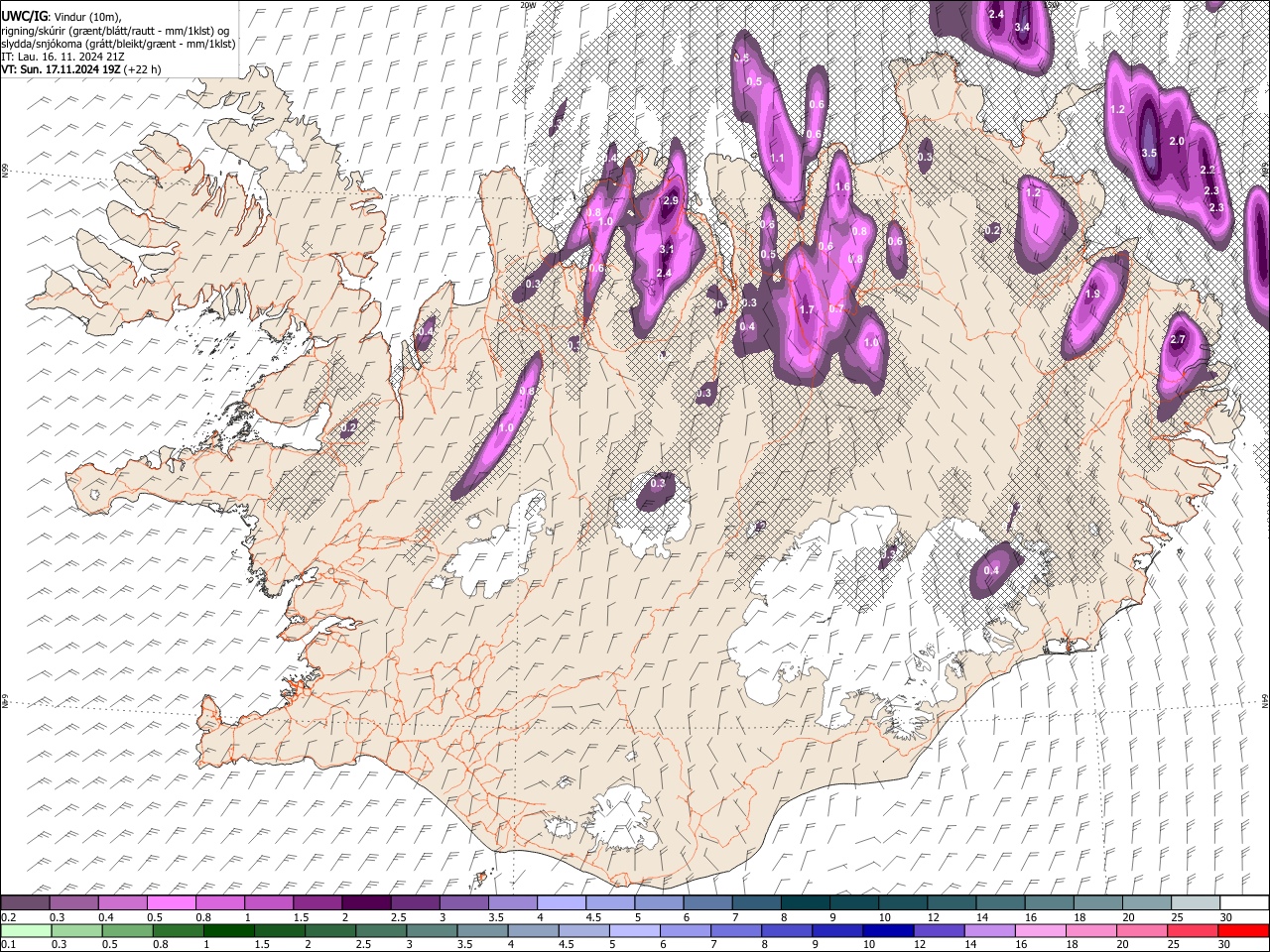Click the 'UWC/IG: Vindur (10m)' title text
This screenshot has height=952, width=1270.
coord(61,17)
